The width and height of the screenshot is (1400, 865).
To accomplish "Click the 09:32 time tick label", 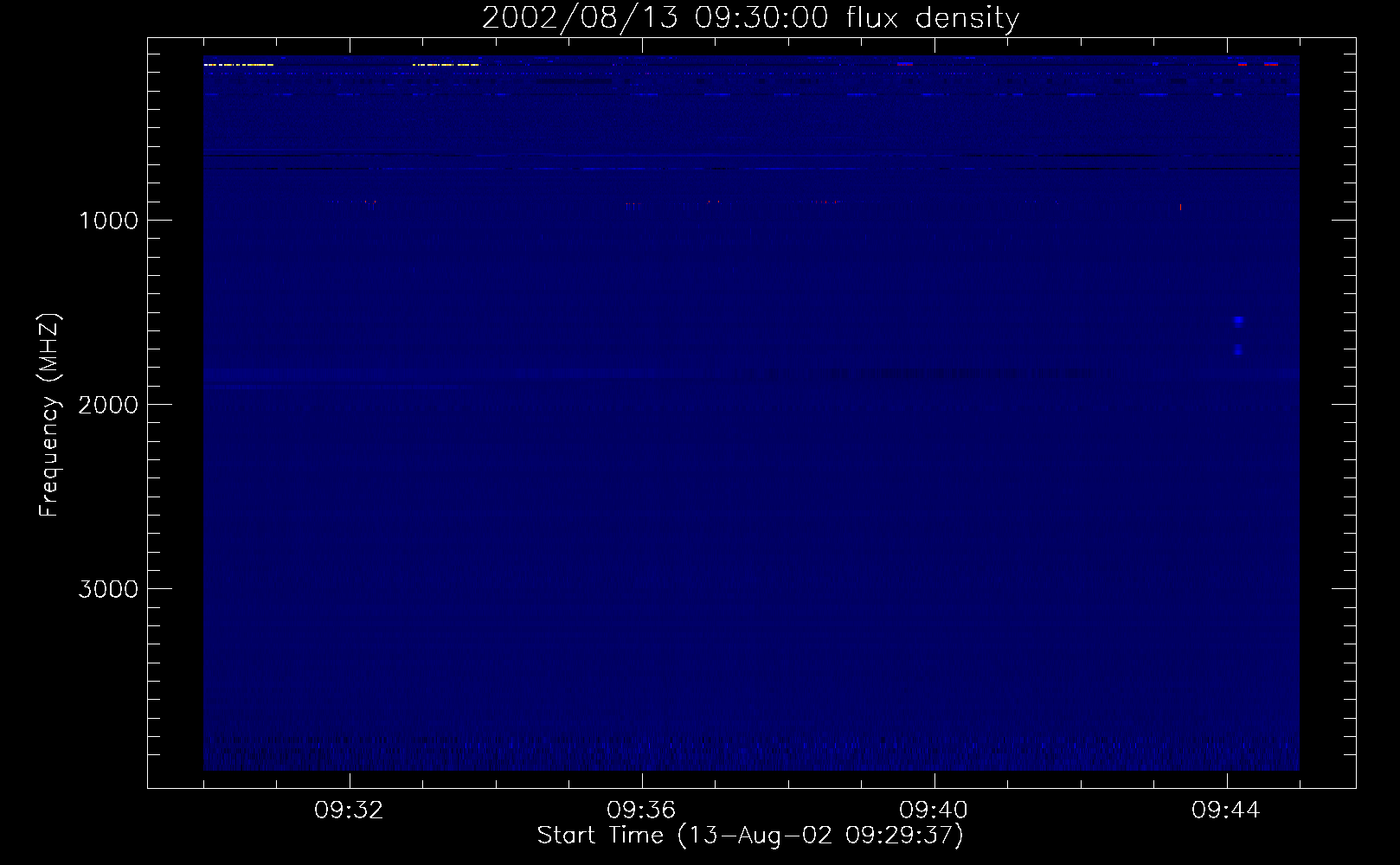I will (349, 811).
